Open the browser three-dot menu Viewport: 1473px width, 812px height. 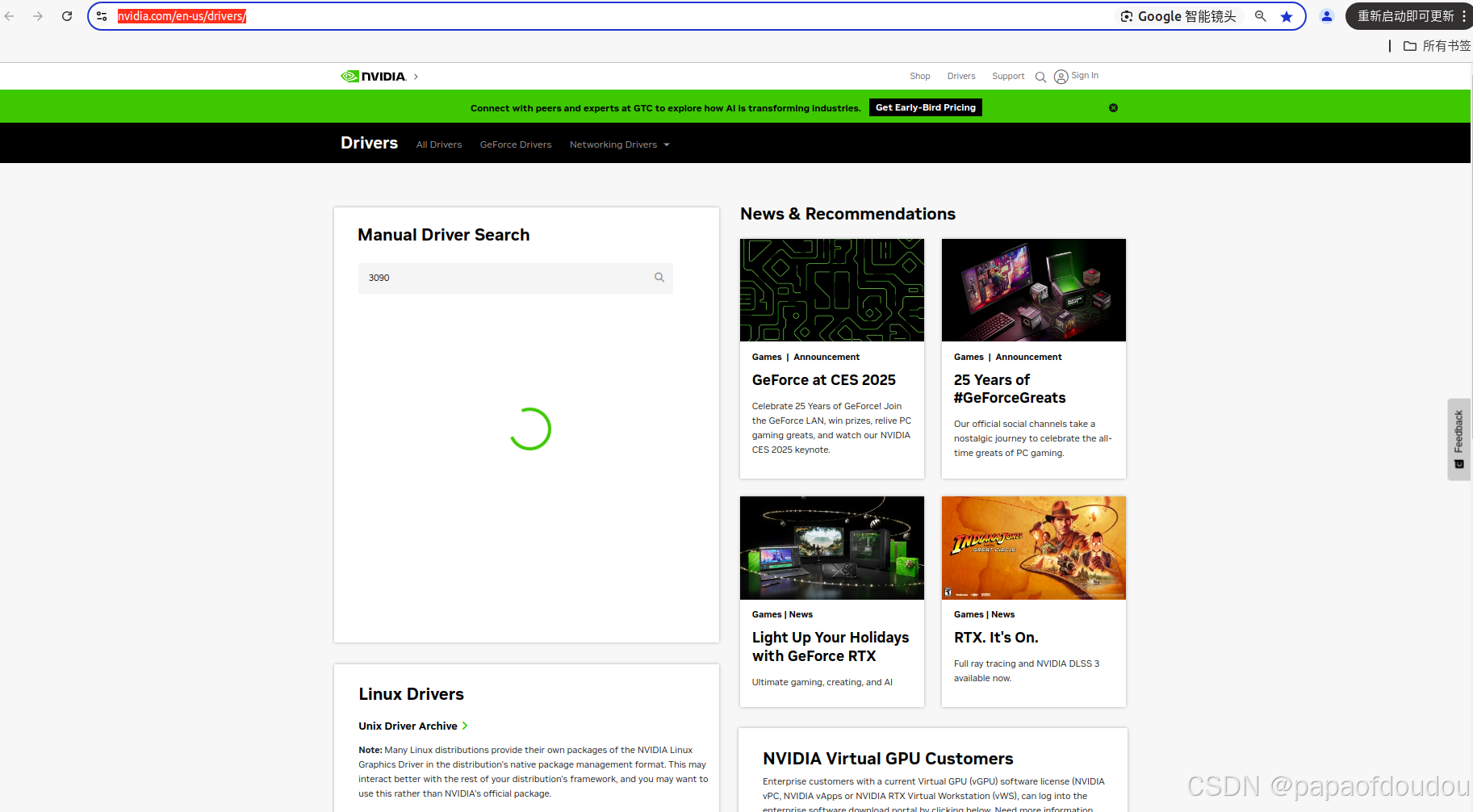[1463, 16]
